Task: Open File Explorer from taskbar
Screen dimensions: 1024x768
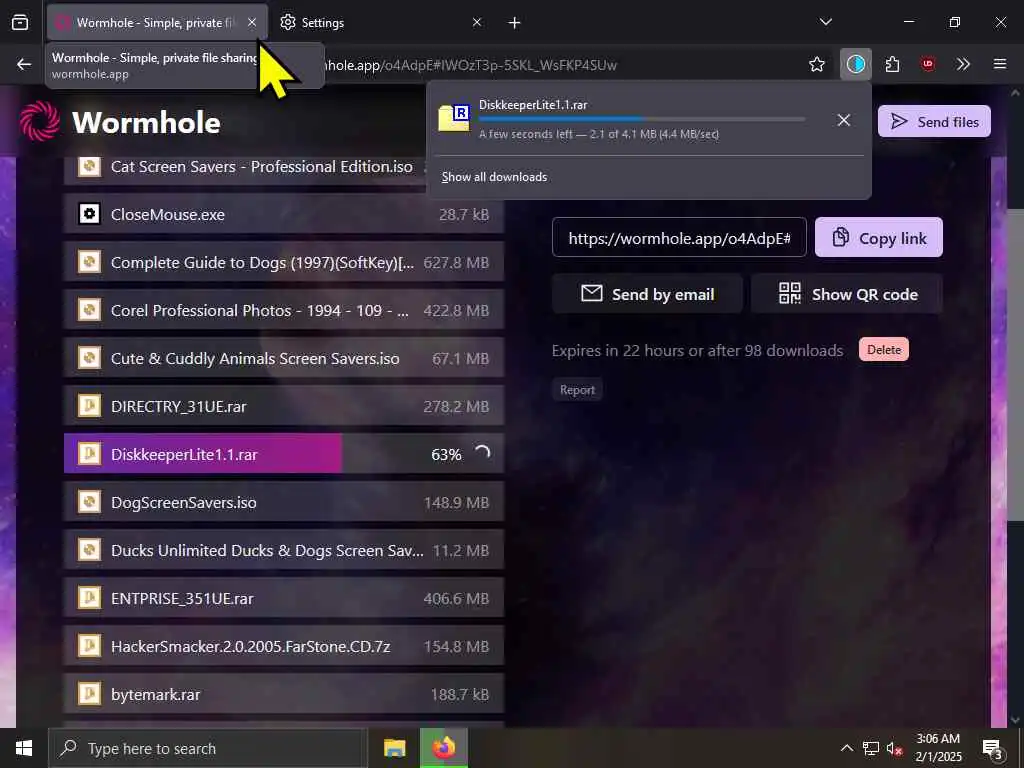Action: coord(394,748)
